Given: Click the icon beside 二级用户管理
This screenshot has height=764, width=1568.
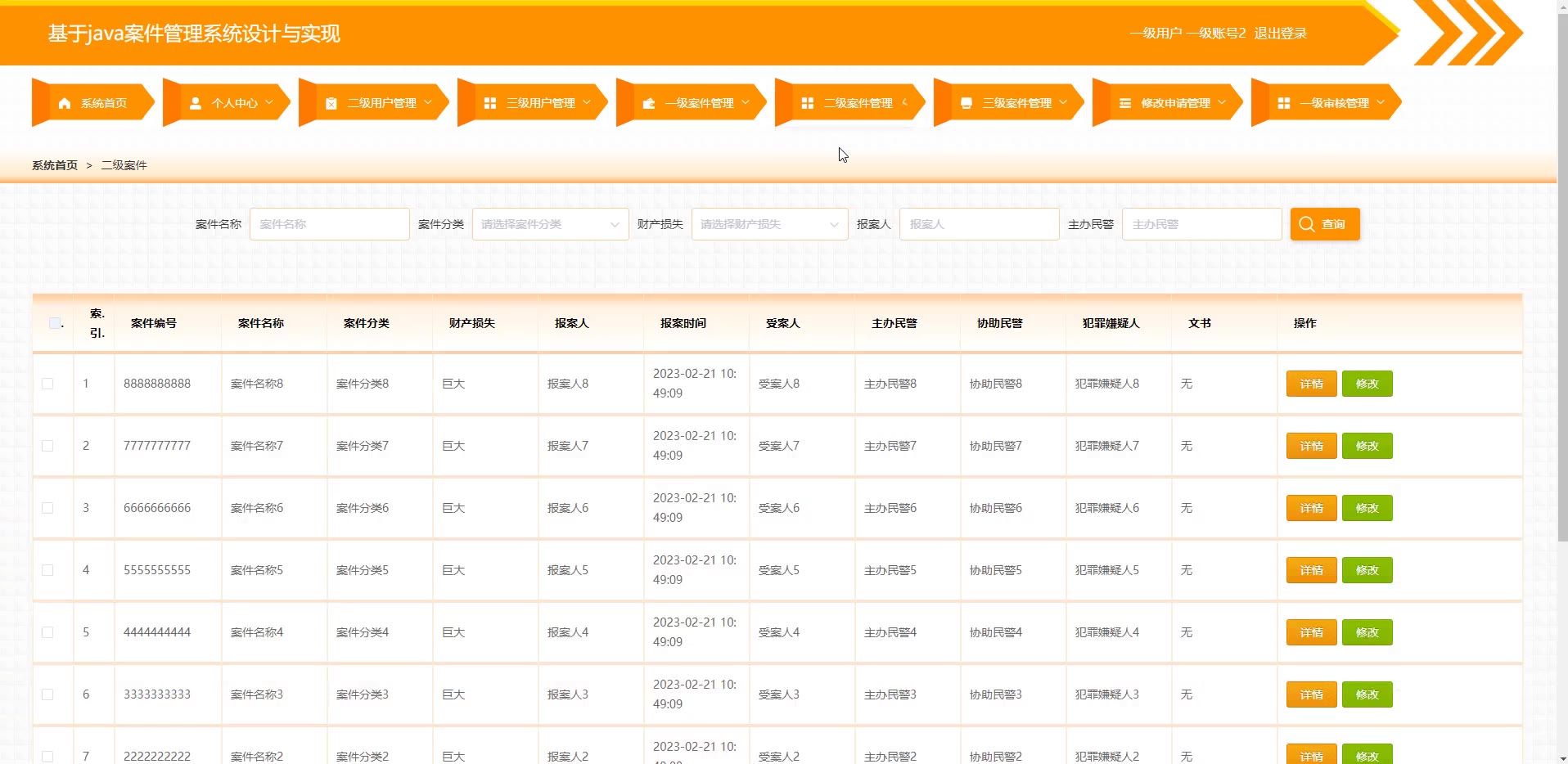Looking at the screenshot, I should click(x=331, y=103).
